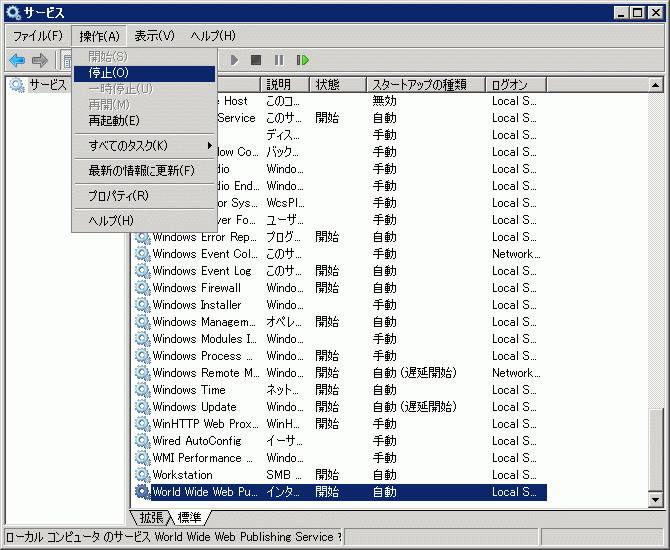Click gear icon of Windows Update row
Screen dimensions: 670x550
(x=142, y=407)
